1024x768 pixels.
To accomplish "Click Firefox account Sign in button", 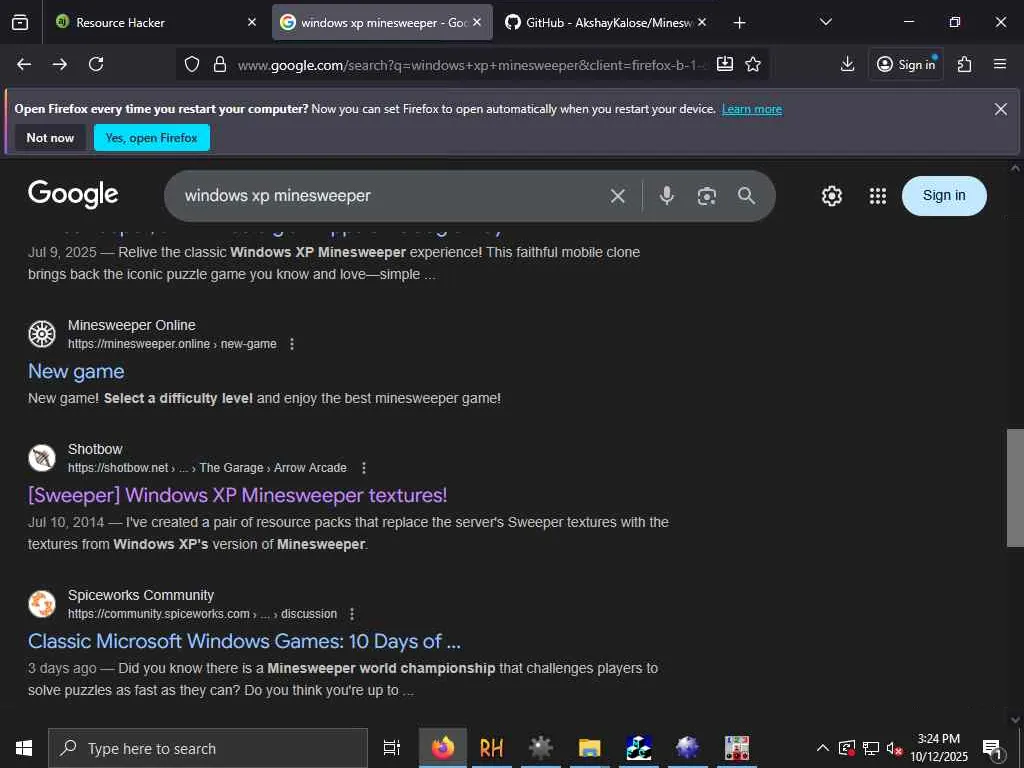I will coord(906,64).
